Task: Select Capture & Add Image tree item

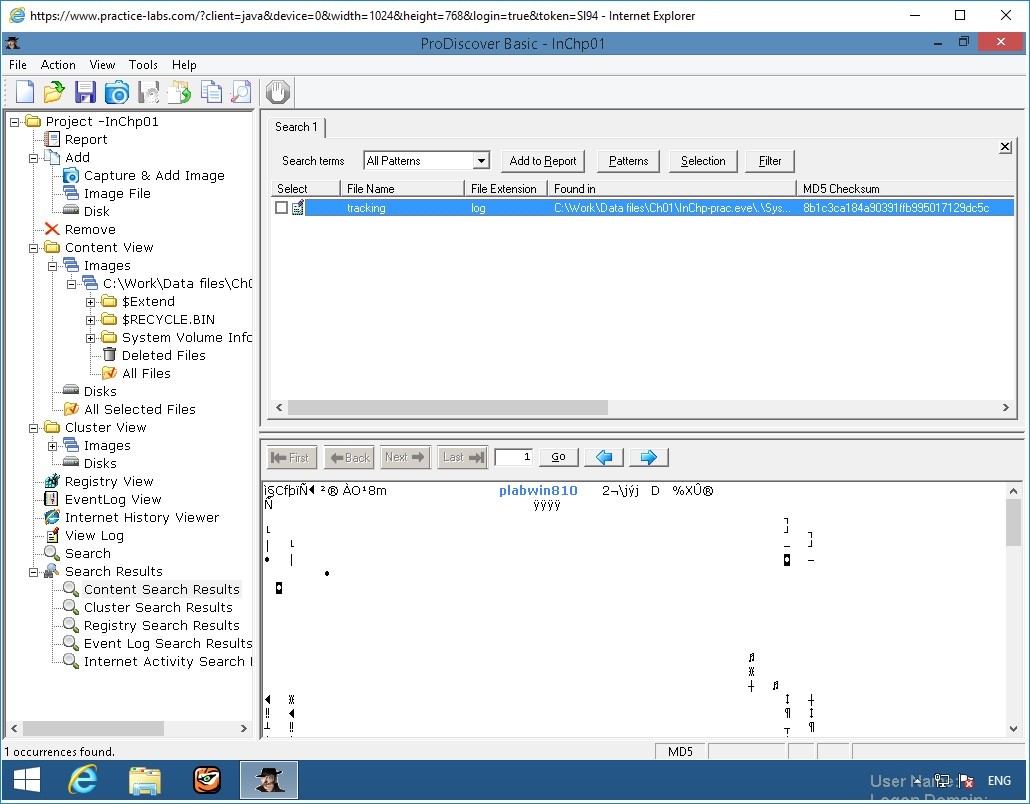Action: pos(154,175)
